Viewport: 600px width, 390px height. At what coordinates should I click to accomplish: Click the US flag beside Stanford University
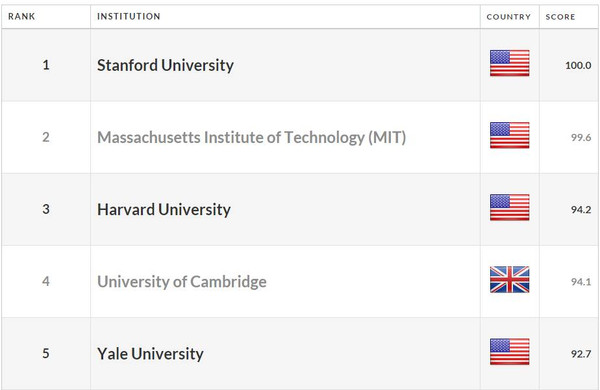point(509,63)
